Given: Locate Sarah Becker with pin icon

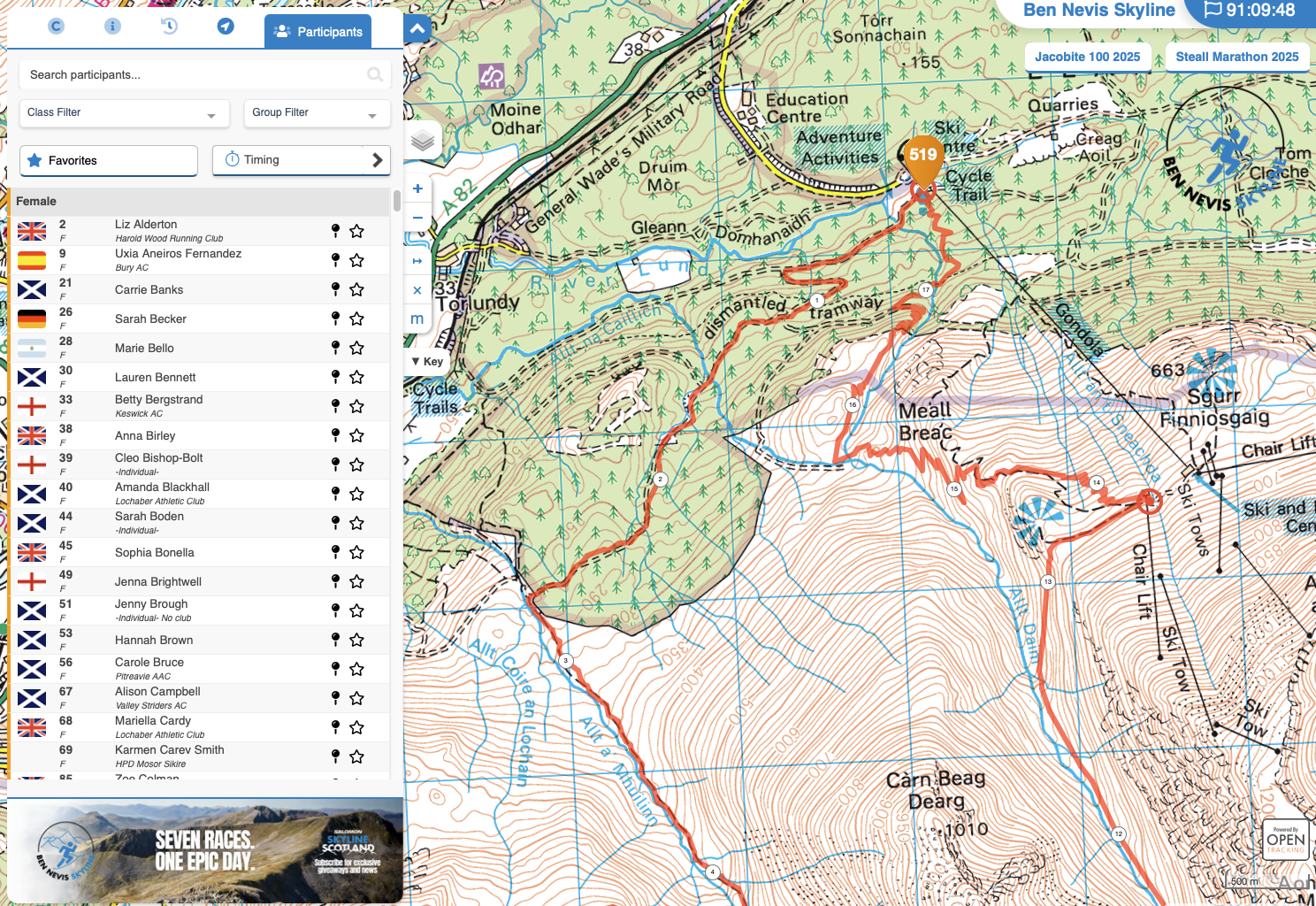Looking at the screenshot, I should tap(335, 319).
